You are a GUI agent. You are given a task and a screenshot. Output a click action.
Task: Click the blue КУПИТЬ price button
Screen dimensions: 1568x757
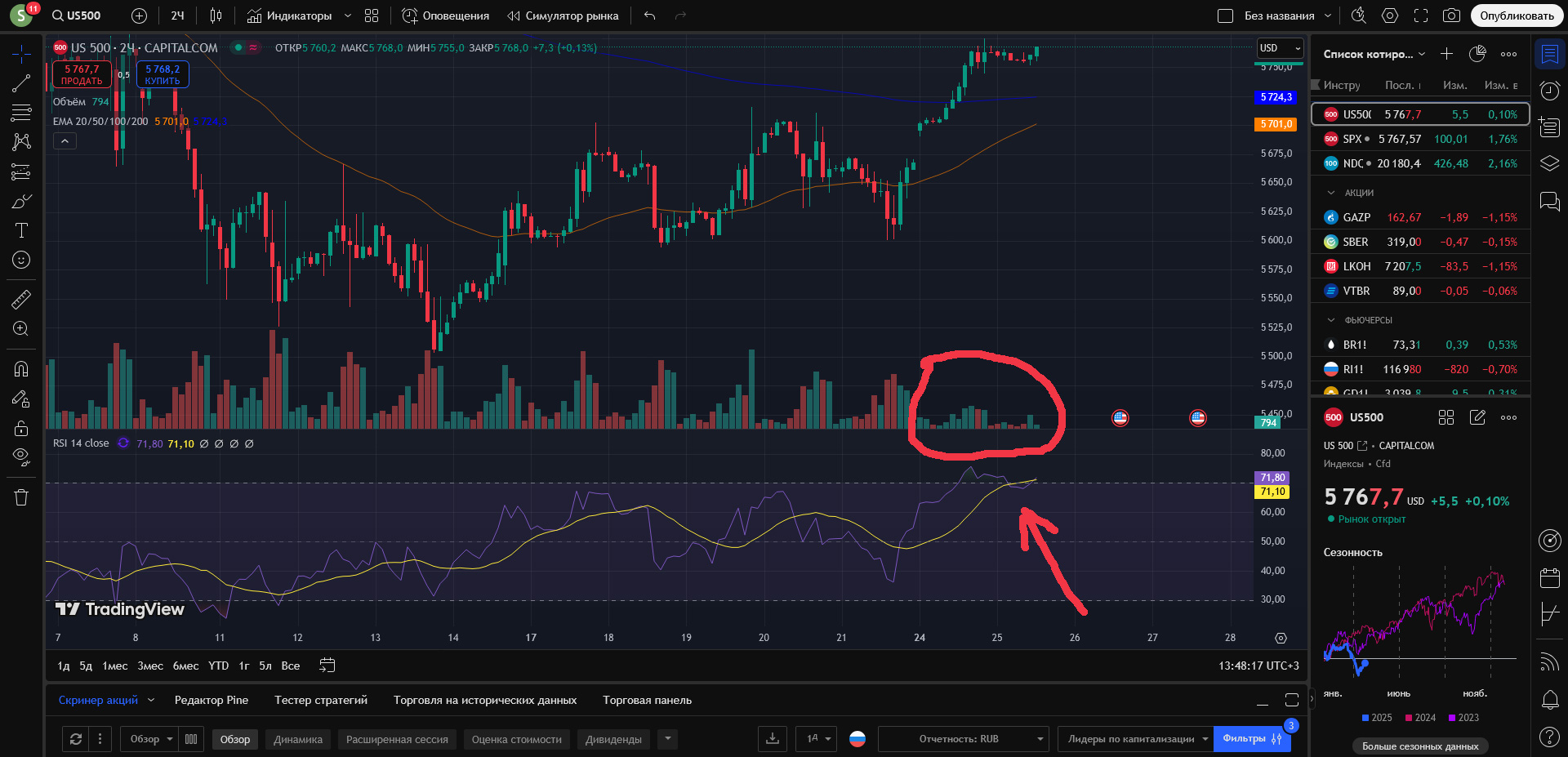tap(163, 74)
